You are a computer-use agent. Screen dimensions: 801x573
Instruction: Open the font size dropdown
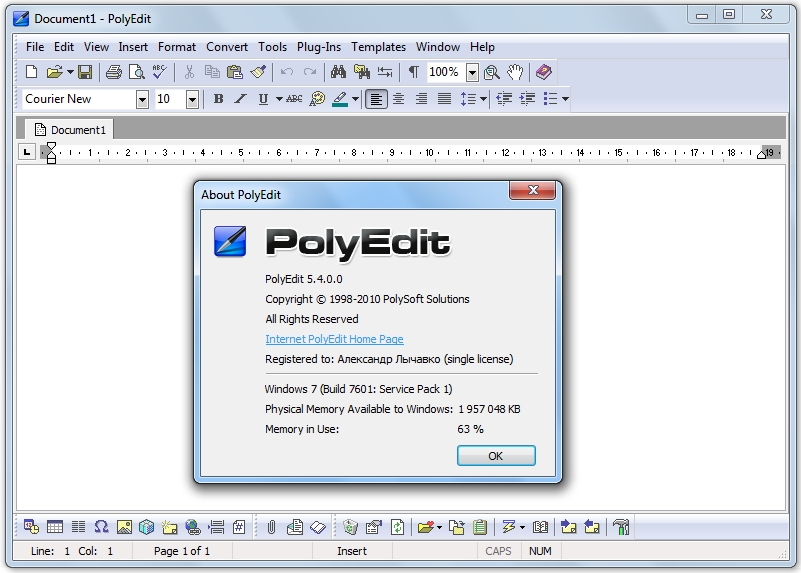click(192, 99)
